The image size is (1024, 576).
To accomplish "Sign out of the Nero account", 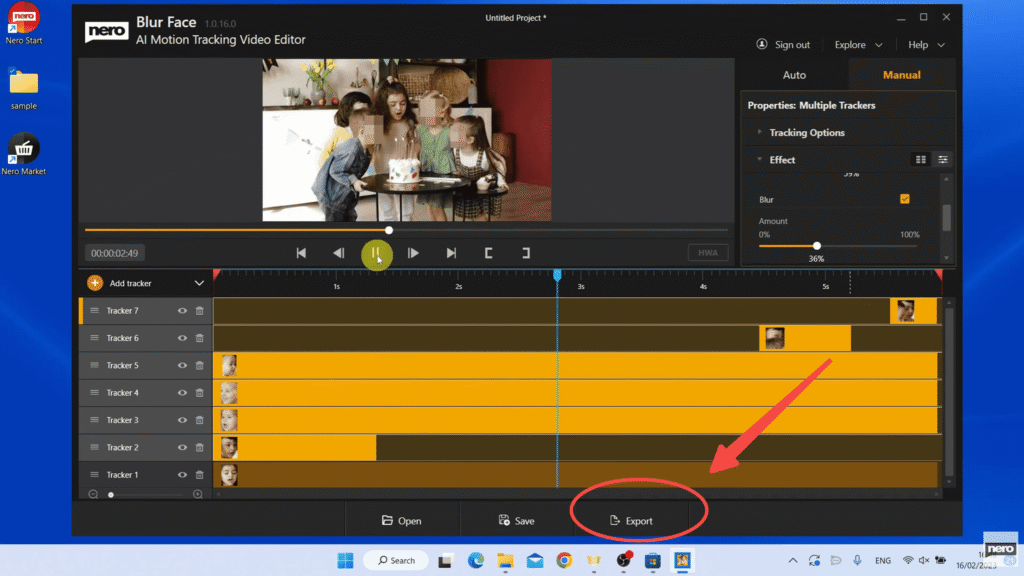I will click(783, 45).
